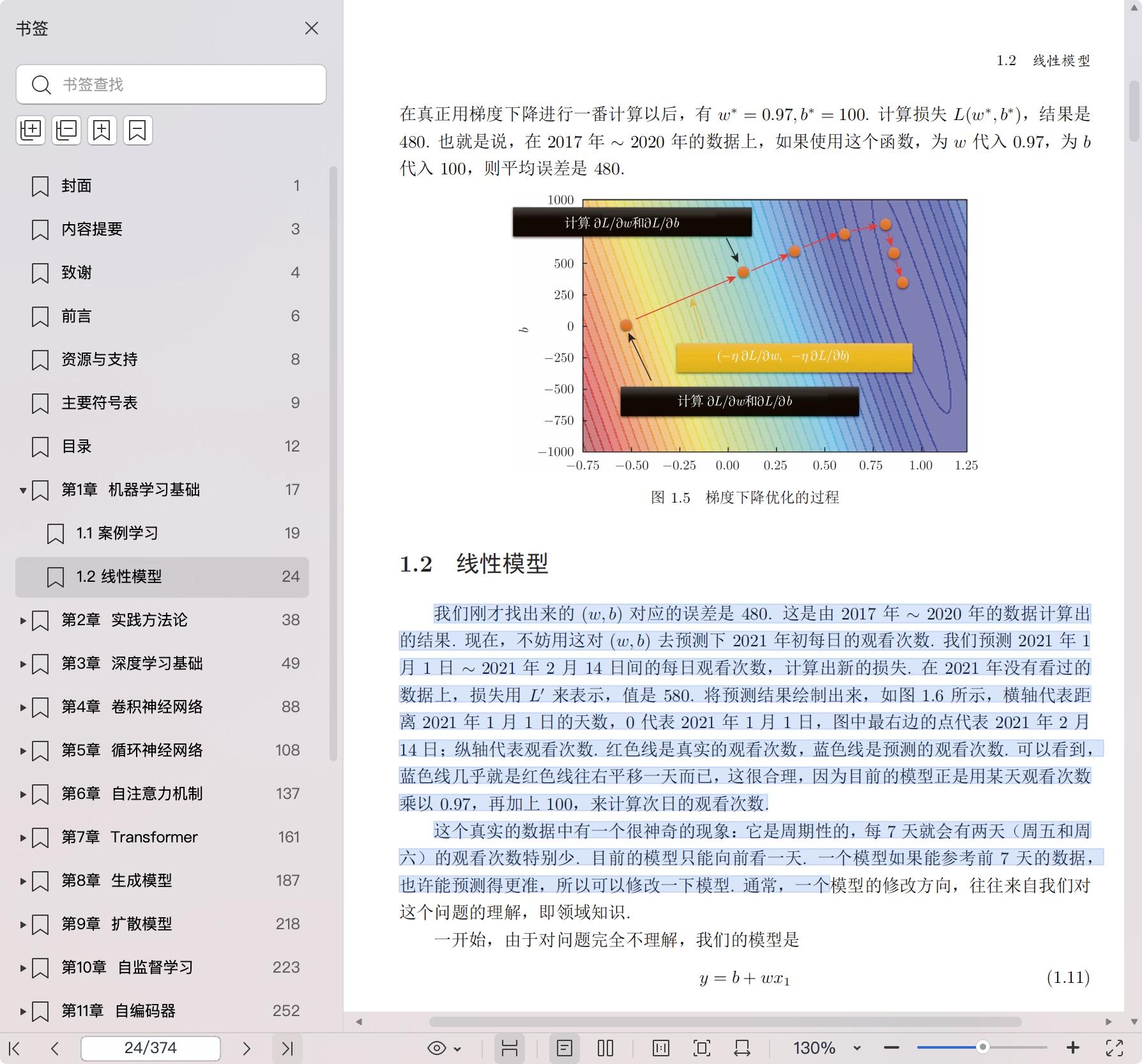
Task: Expand the 第8章 生成模型 chapter
Action: pos(23,881)
